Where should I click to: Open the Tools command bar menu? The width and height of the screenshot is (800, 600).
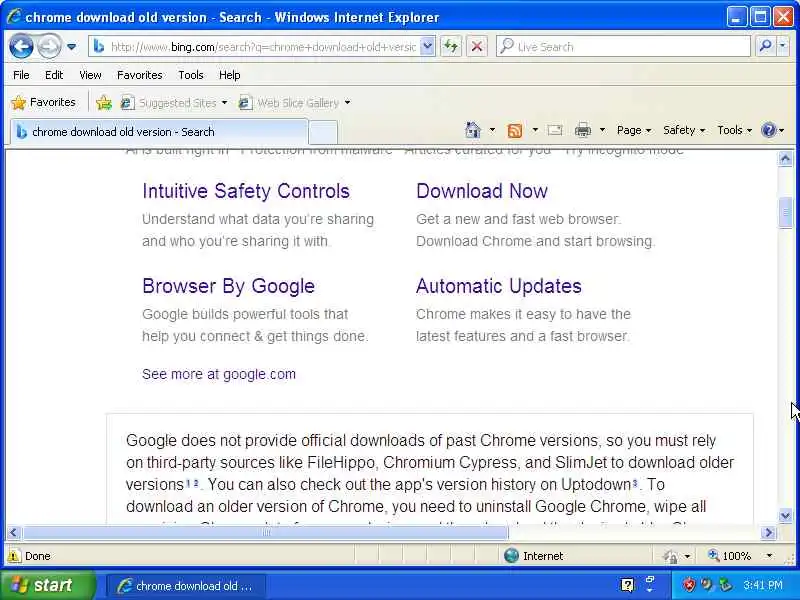click(x=734, y=130)
